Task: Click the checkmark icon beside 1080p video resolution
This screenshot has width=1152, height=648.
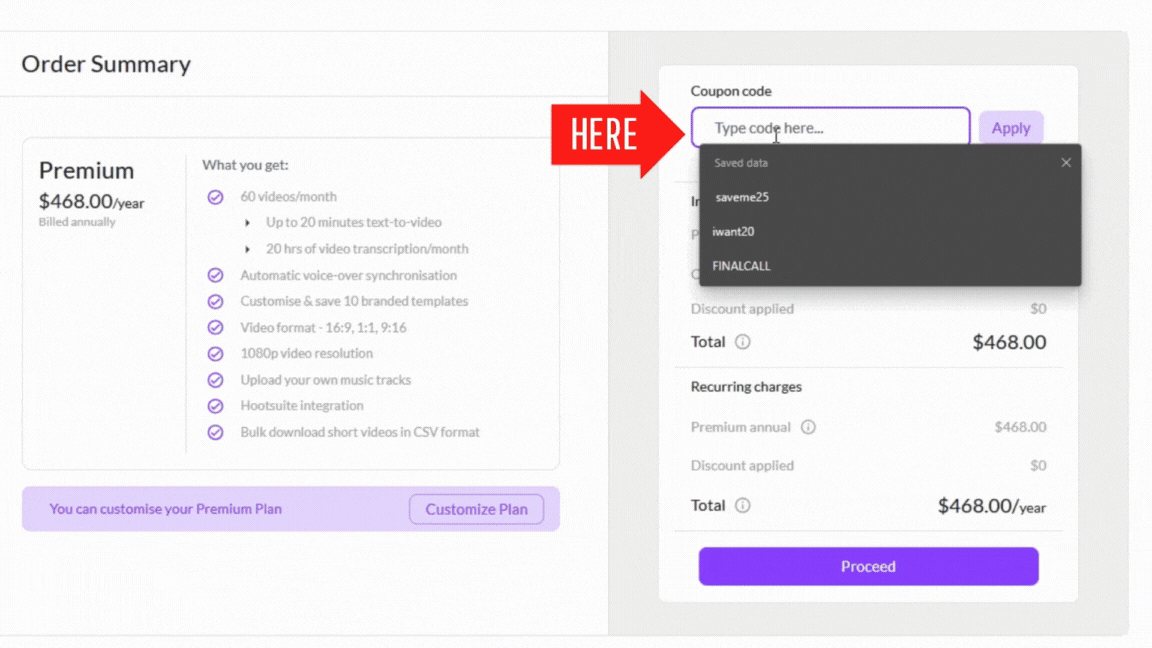Action: click(x=215, y=353)
